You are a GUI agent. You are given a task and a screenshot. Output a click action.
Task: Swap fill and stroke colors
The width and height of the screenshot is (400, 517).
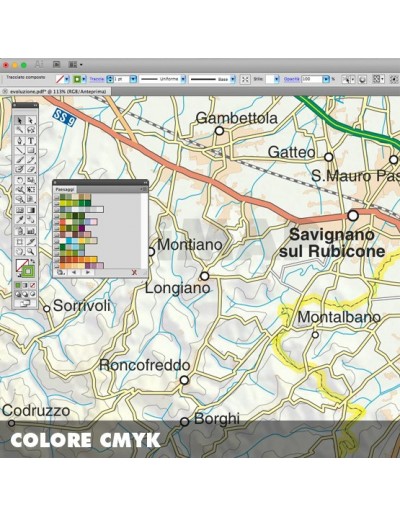click(x=33, y=261)
